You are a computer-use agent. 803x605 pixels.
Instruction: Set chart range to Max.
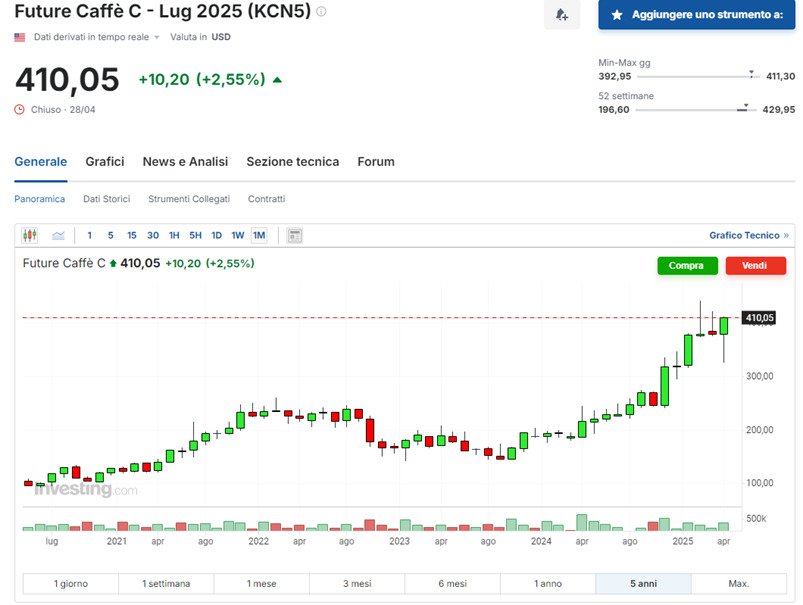tap(738, 583)
